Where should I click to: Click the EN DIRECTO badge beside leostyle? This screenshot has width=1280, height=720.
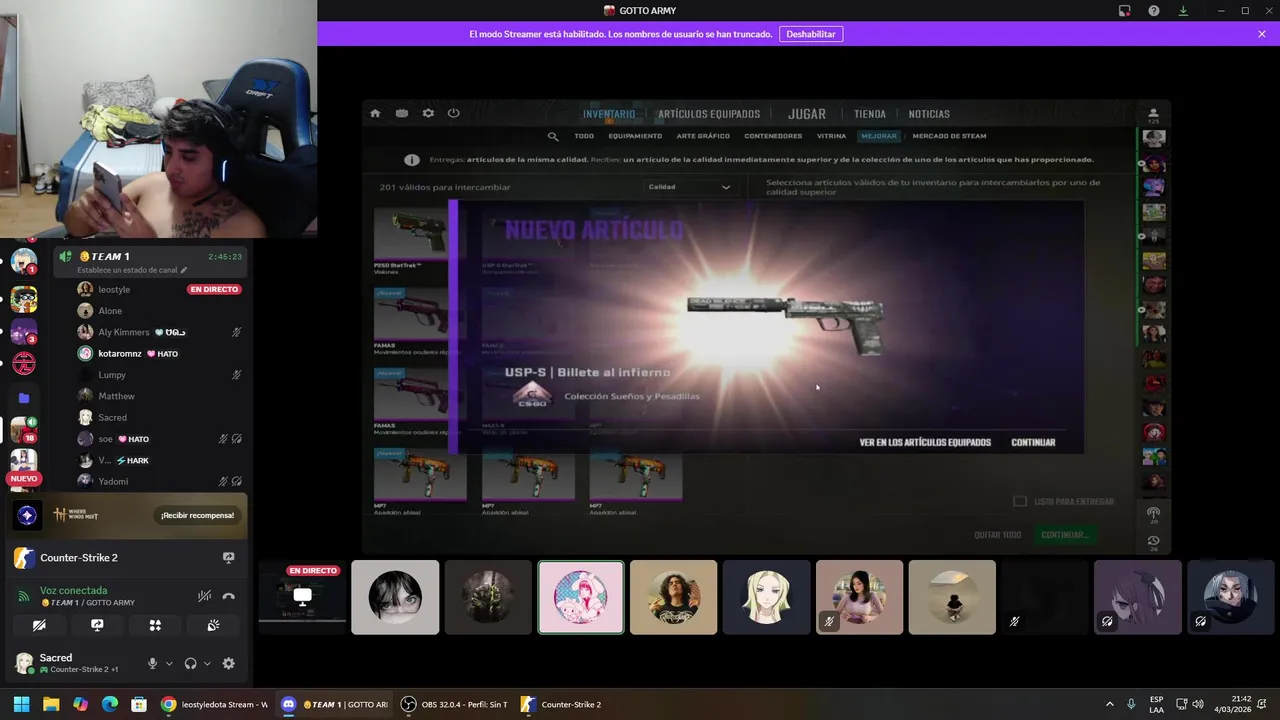coord(214,289)
